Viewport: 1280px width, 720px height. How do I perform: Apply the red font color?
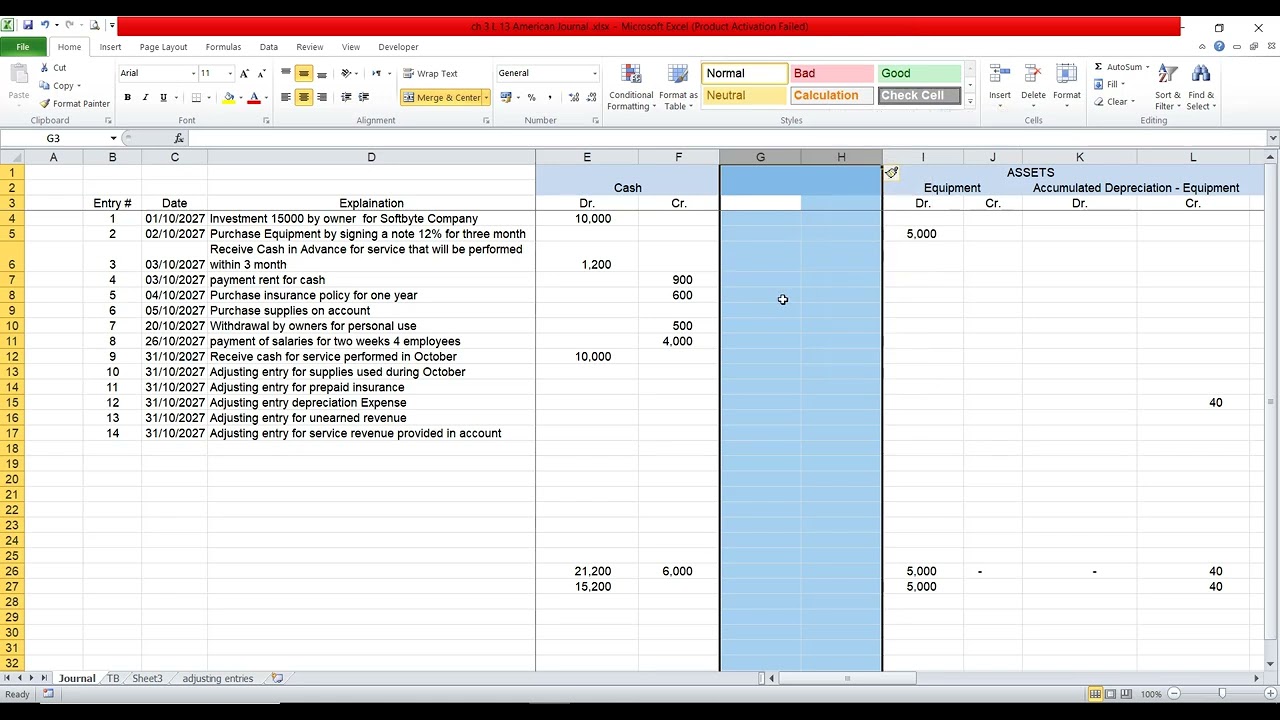click(x=254, y=97)
